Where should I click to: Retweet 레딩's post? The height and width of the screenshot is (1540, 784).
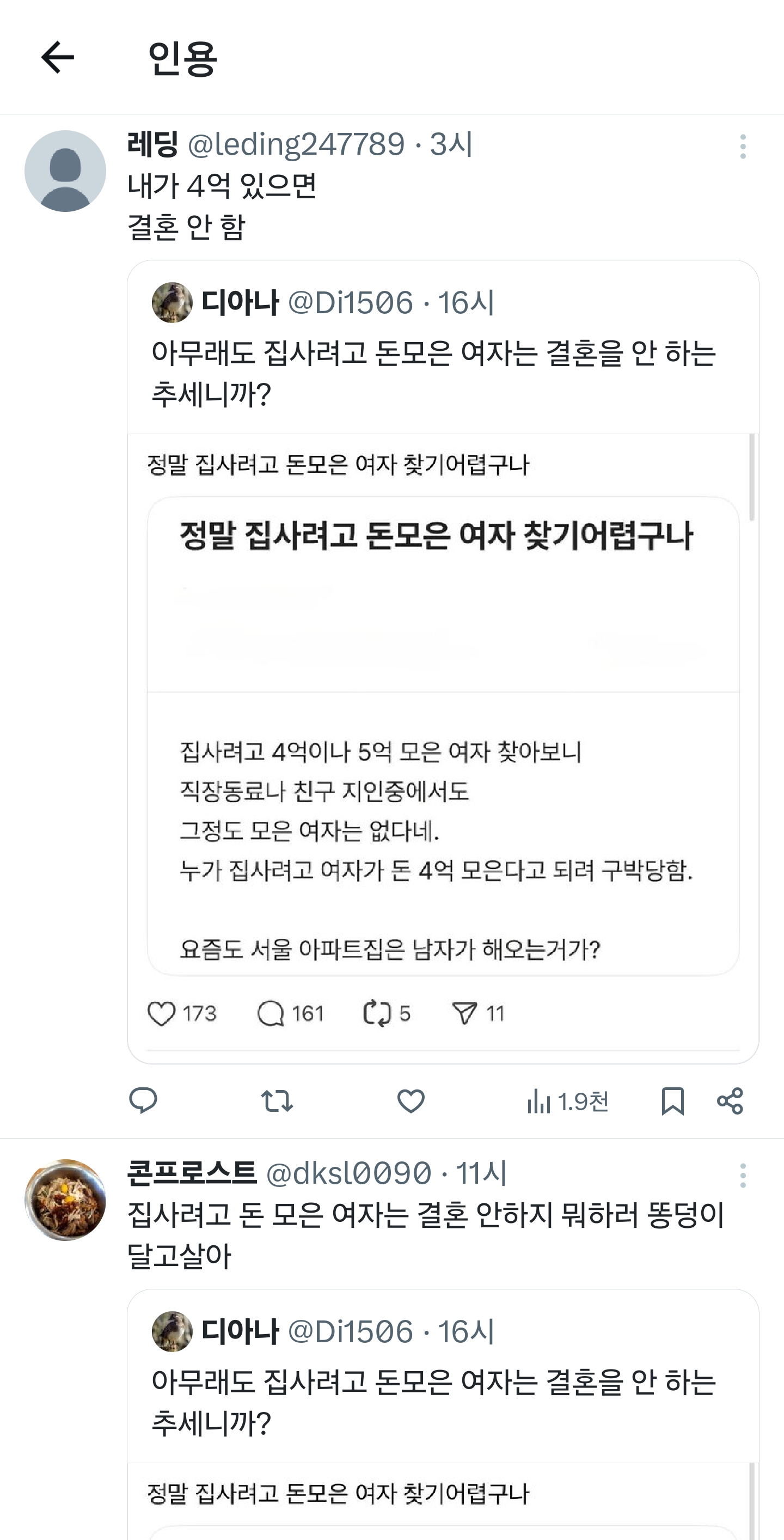click(277, 1100)
